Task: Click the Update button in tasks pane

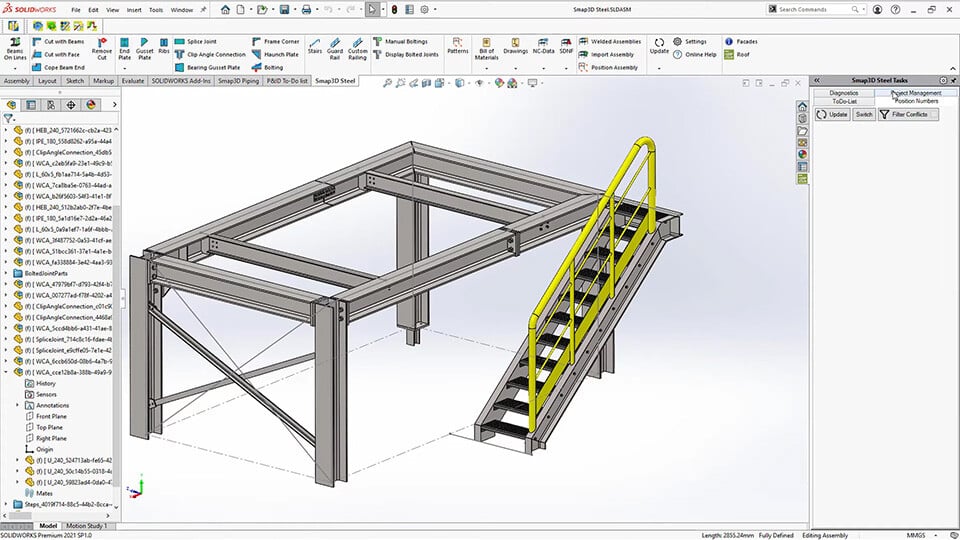Action: point(833,114)
